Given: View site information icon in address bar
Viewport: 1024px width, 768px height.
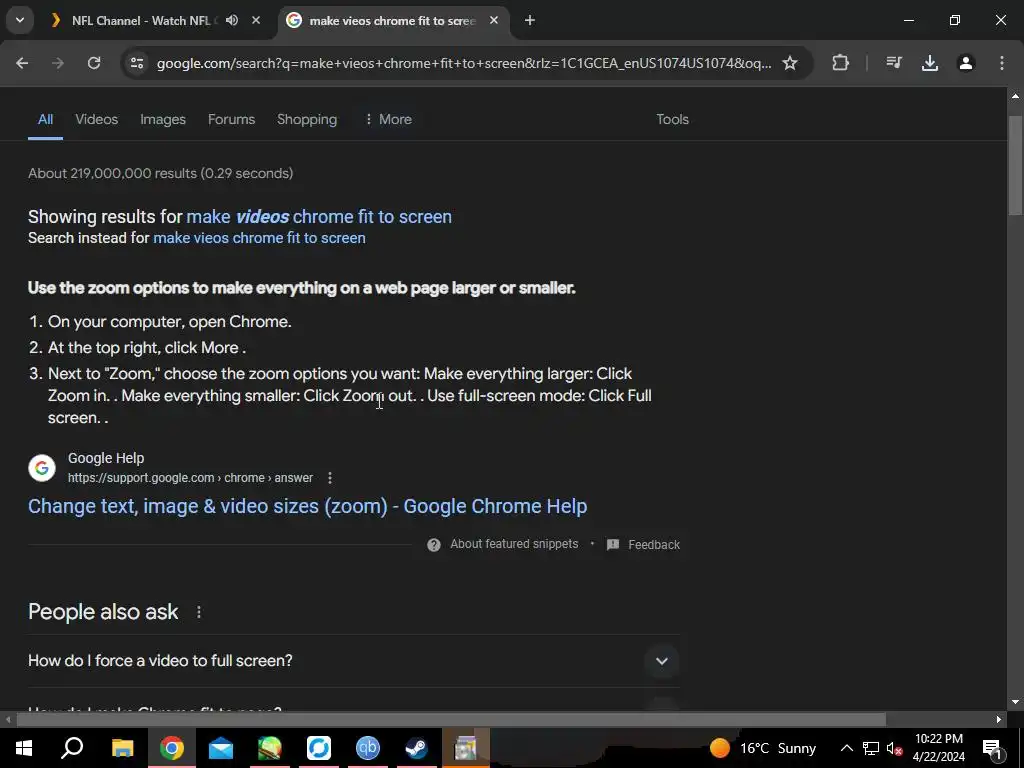Looking at the screenshot, I should (x=136, y=63).
